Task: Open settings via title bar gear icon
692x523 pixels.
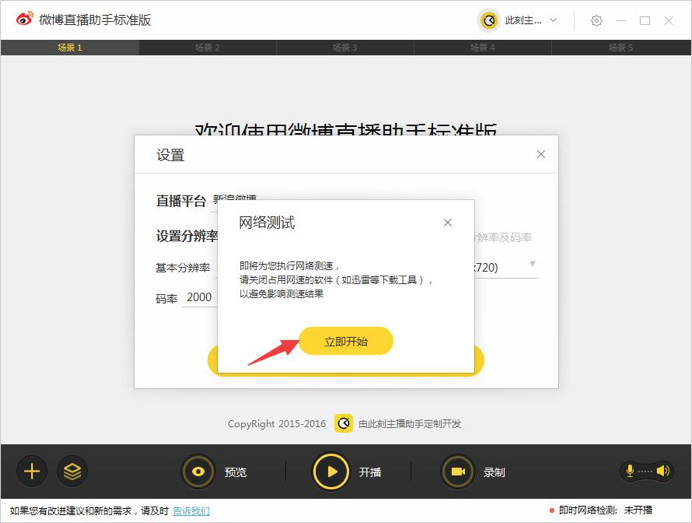Action: tap(597, 20)
